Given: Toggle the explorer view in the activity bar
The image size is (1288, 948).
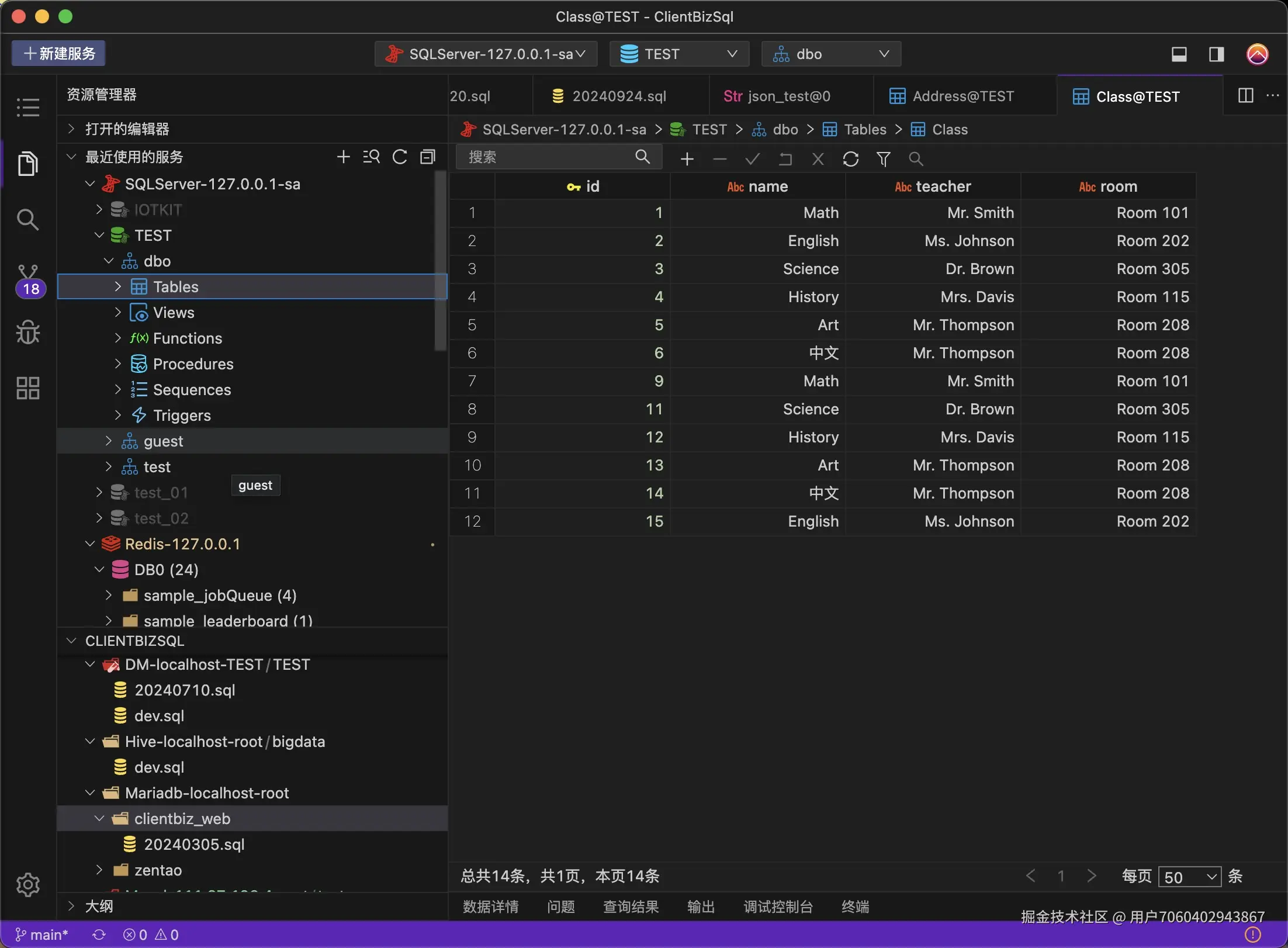Looking at the screenshot, I should 27,164.
